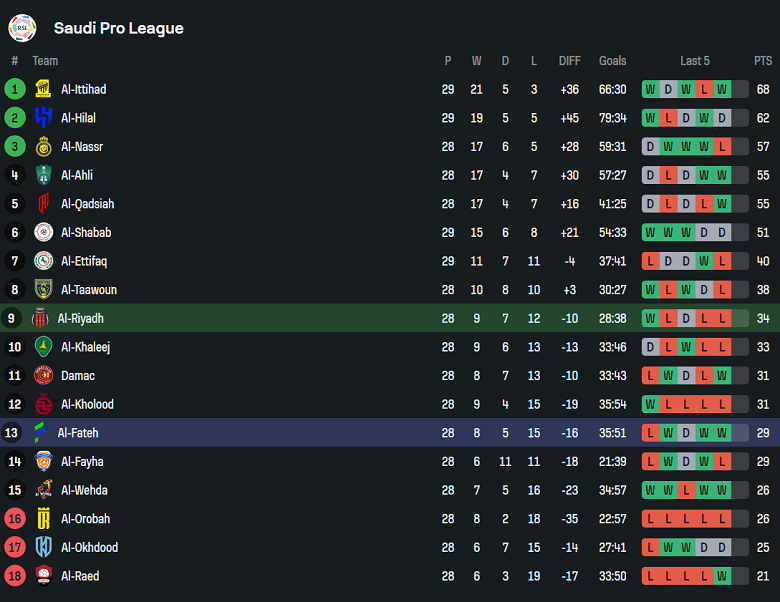Click the red position 16 badge
This screenshot has height=602, width=780.
tap(15, 519)
